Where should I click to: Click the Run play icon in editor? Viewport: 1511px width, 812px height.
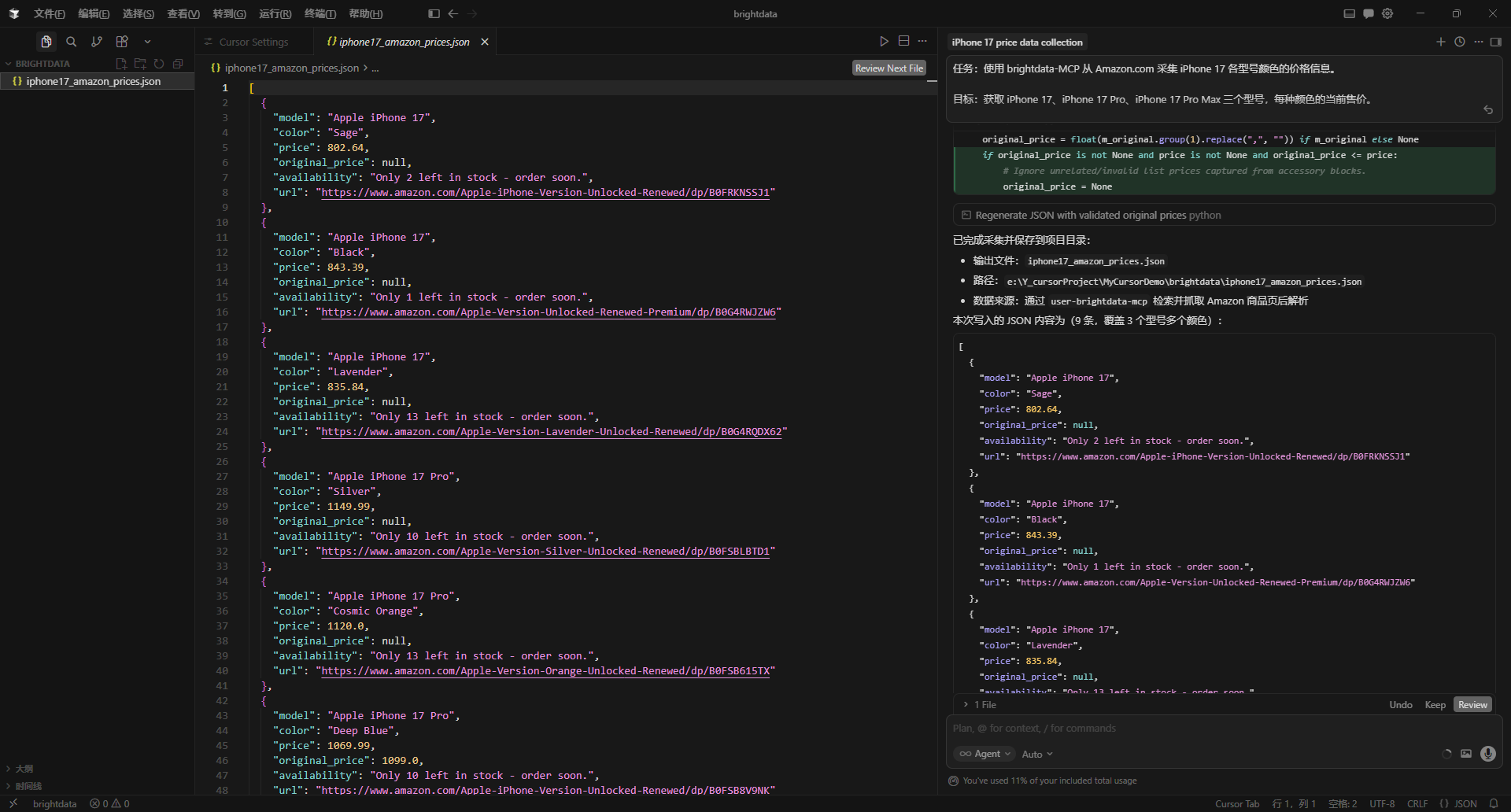pos(884,41)
